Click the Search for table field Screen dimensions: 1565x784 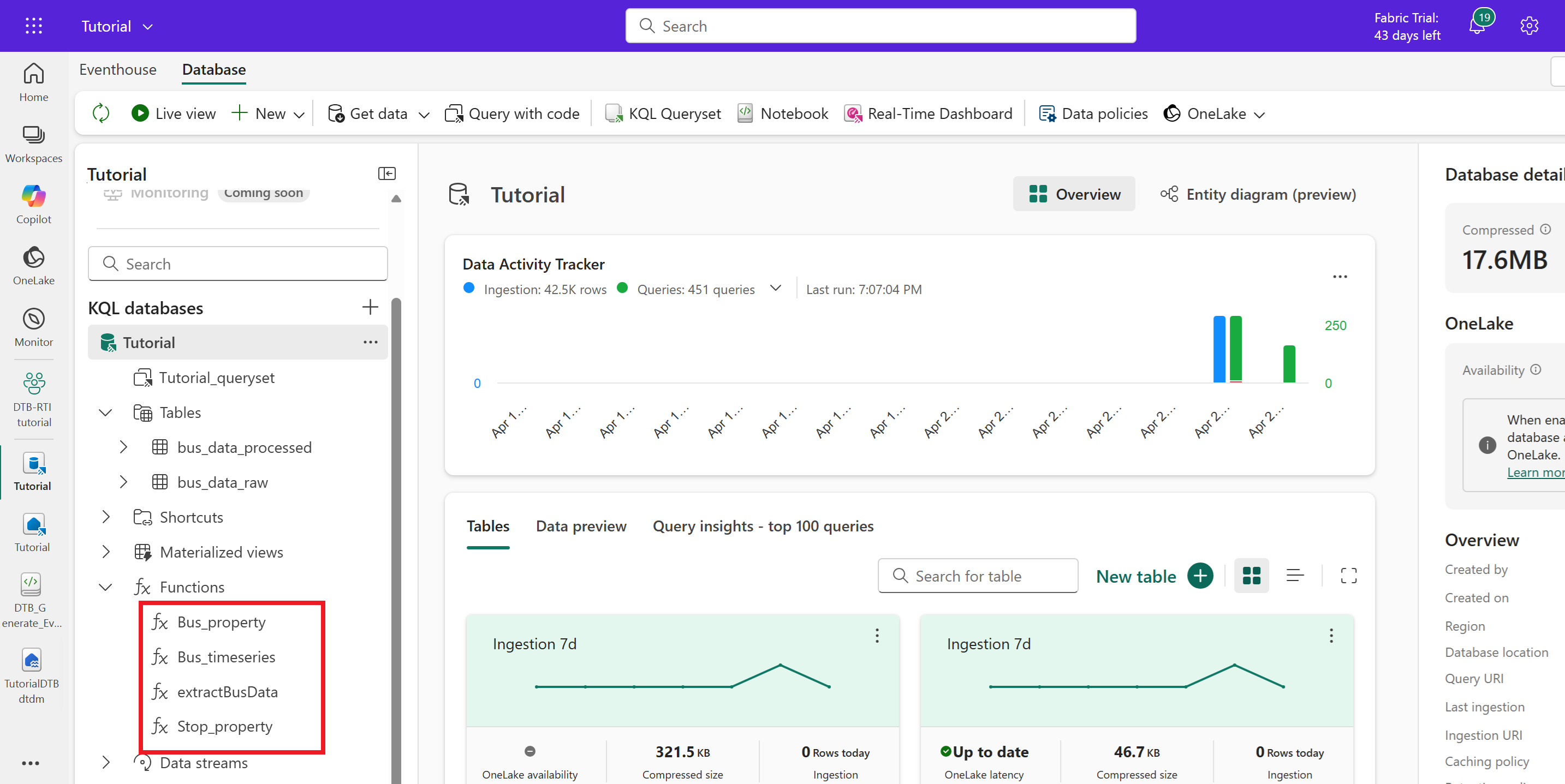(x=978, y=576)
